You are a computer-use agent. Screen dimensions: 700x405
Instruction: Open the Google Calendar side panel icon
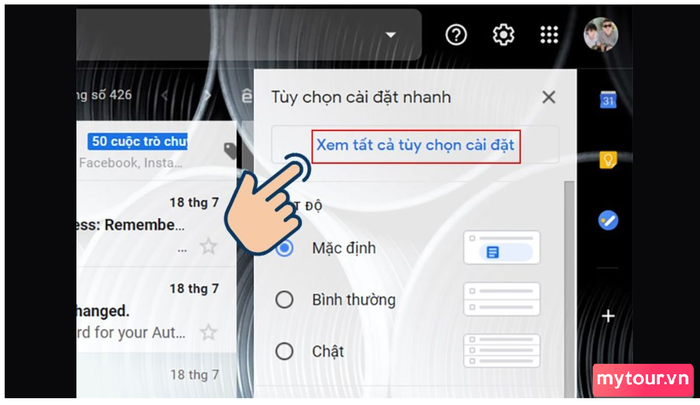[608, 100]
